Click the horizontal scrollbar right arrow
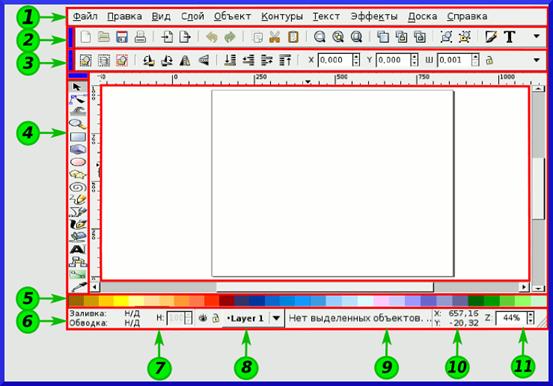 pyautogui.click(x=524, y=287)
